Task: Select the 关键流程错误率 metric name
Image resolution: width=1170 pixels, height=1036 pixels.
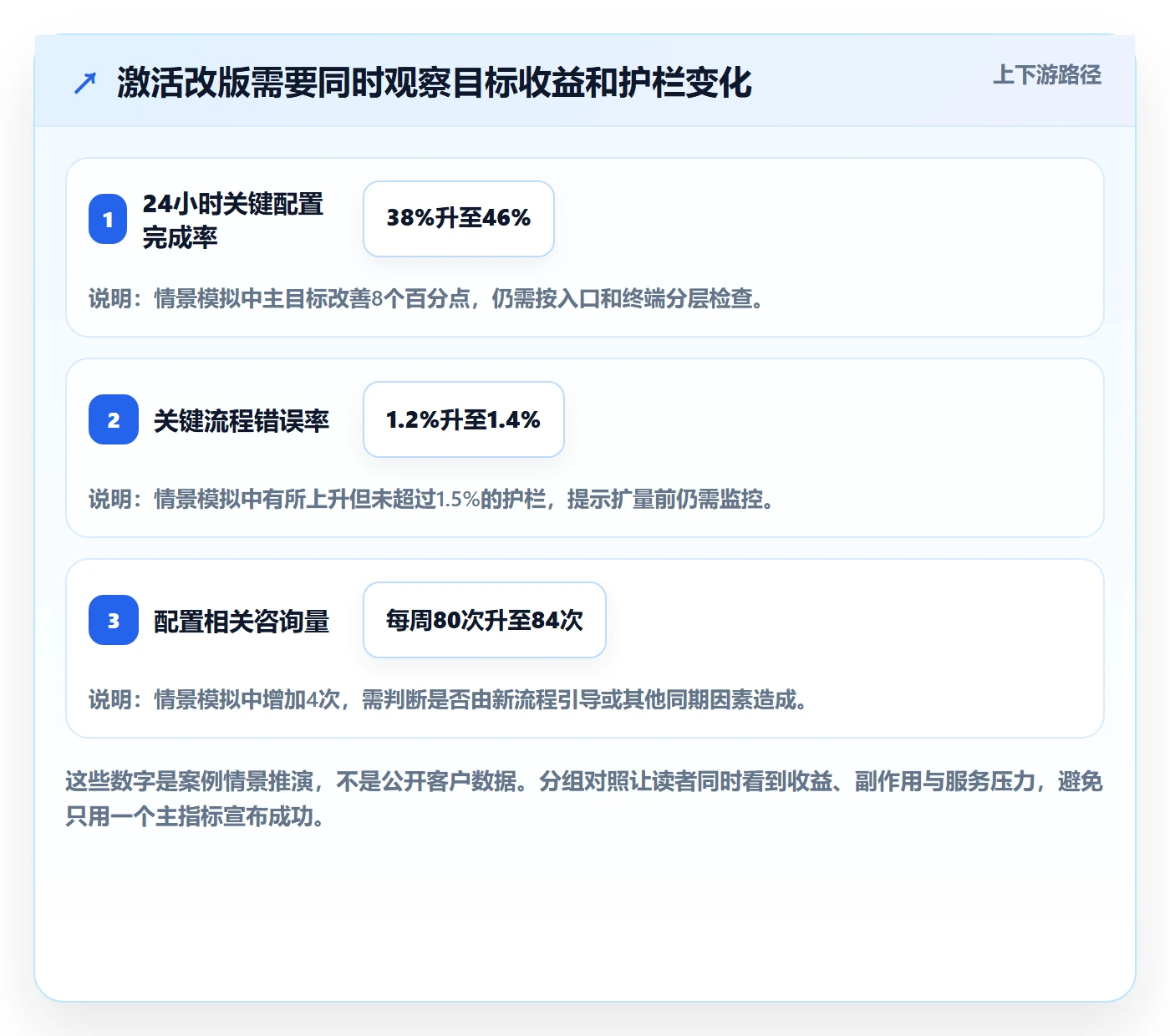Action: coord(242,420)
